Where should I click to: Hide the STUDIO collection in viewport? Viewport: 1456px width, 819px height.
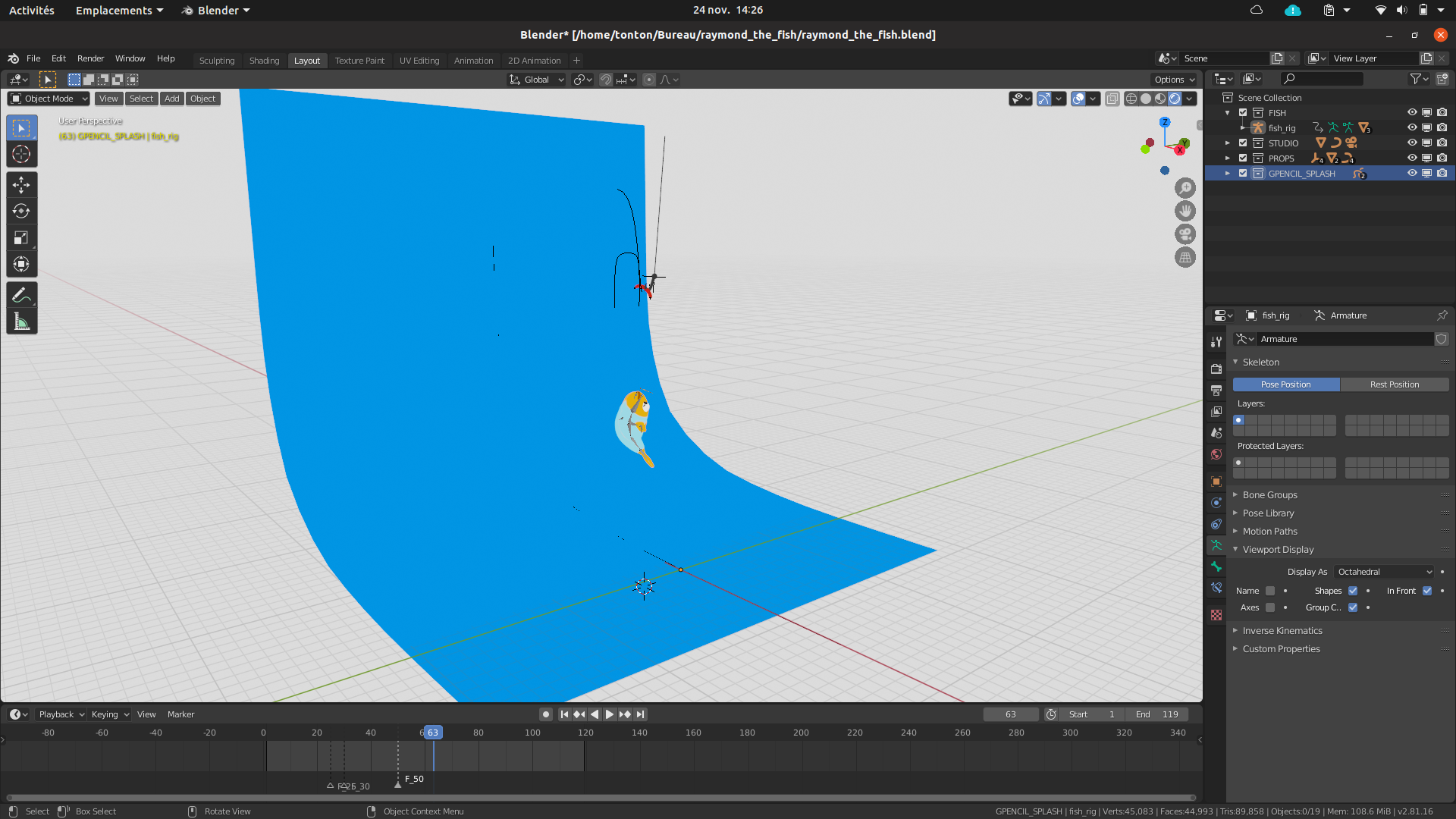[1412, 143]
